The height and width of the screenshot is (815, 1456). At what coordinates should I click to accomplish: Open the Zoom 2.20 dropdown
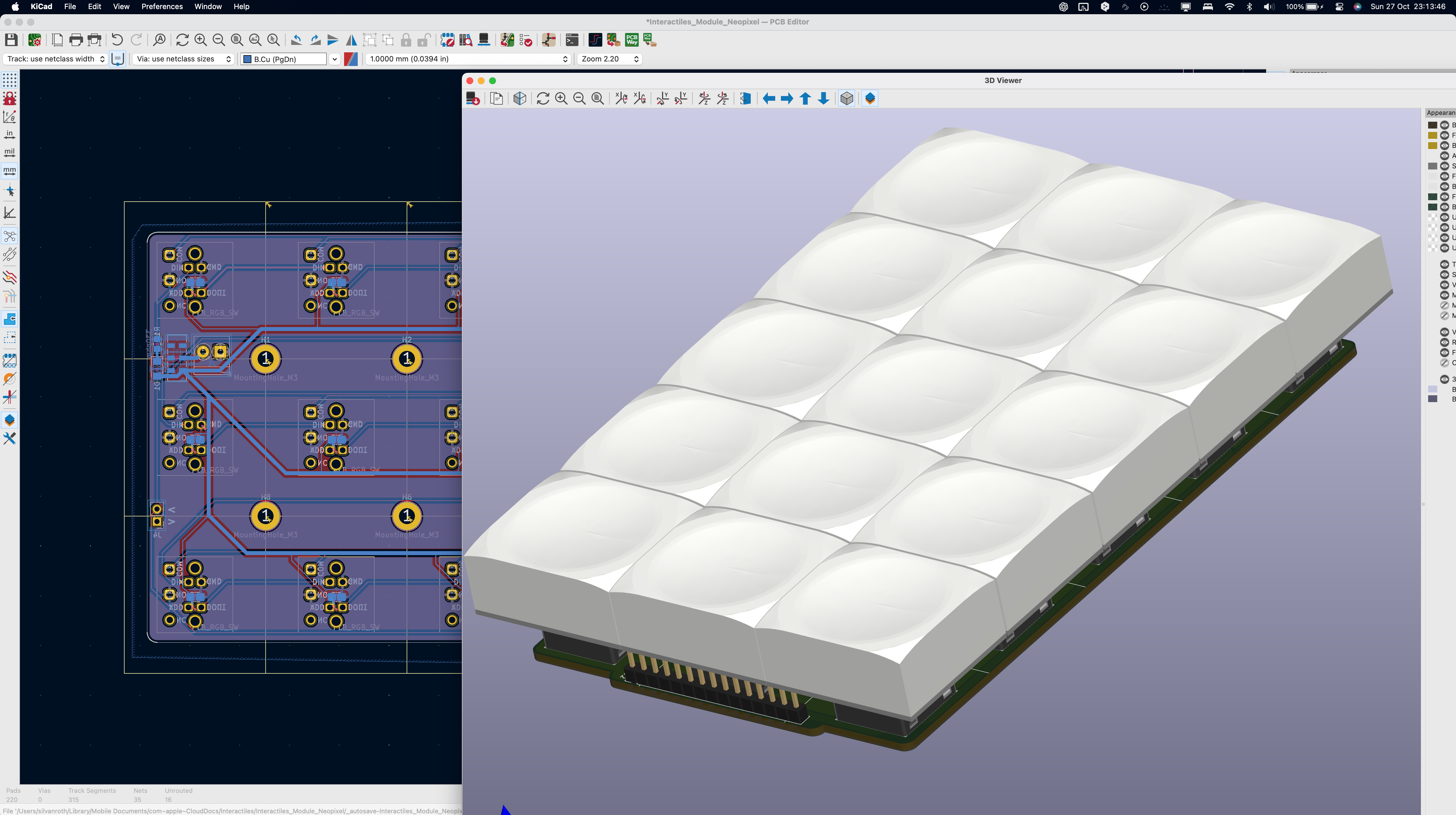tap(610, 59)
